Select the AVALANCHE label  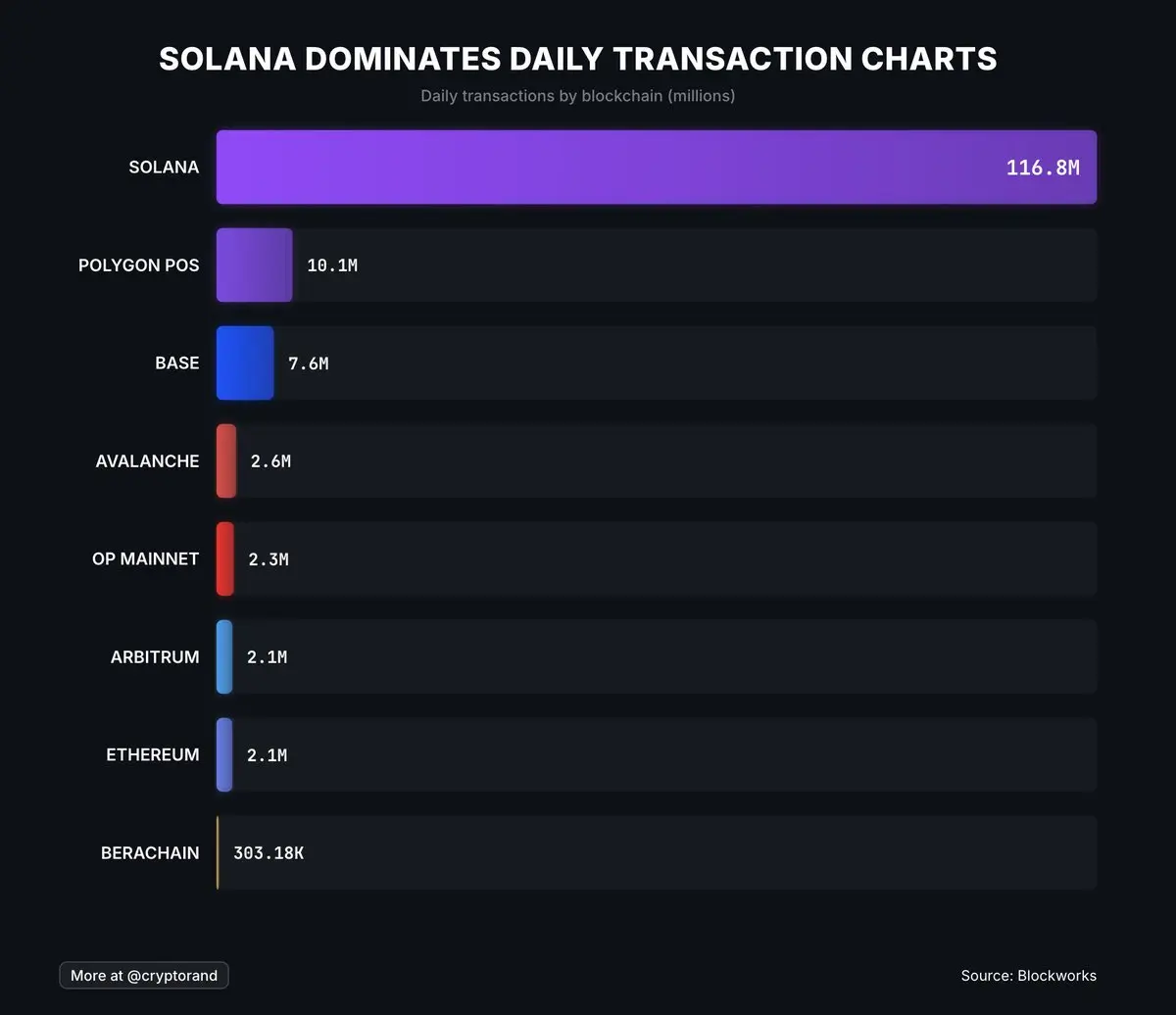point(147,461)
